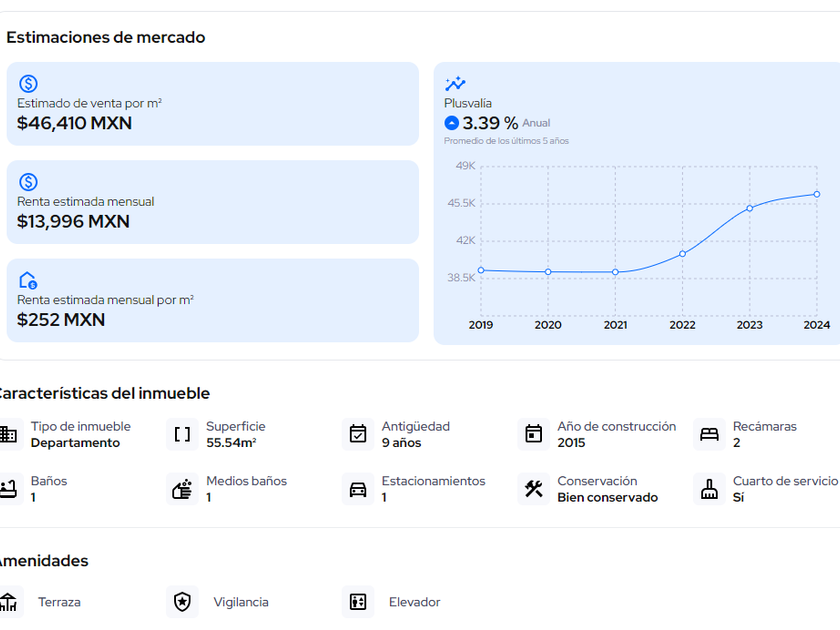Viewport: 840px width, 630px height.
Task: Click the Medios baños icon
Action: pos(182,489)
